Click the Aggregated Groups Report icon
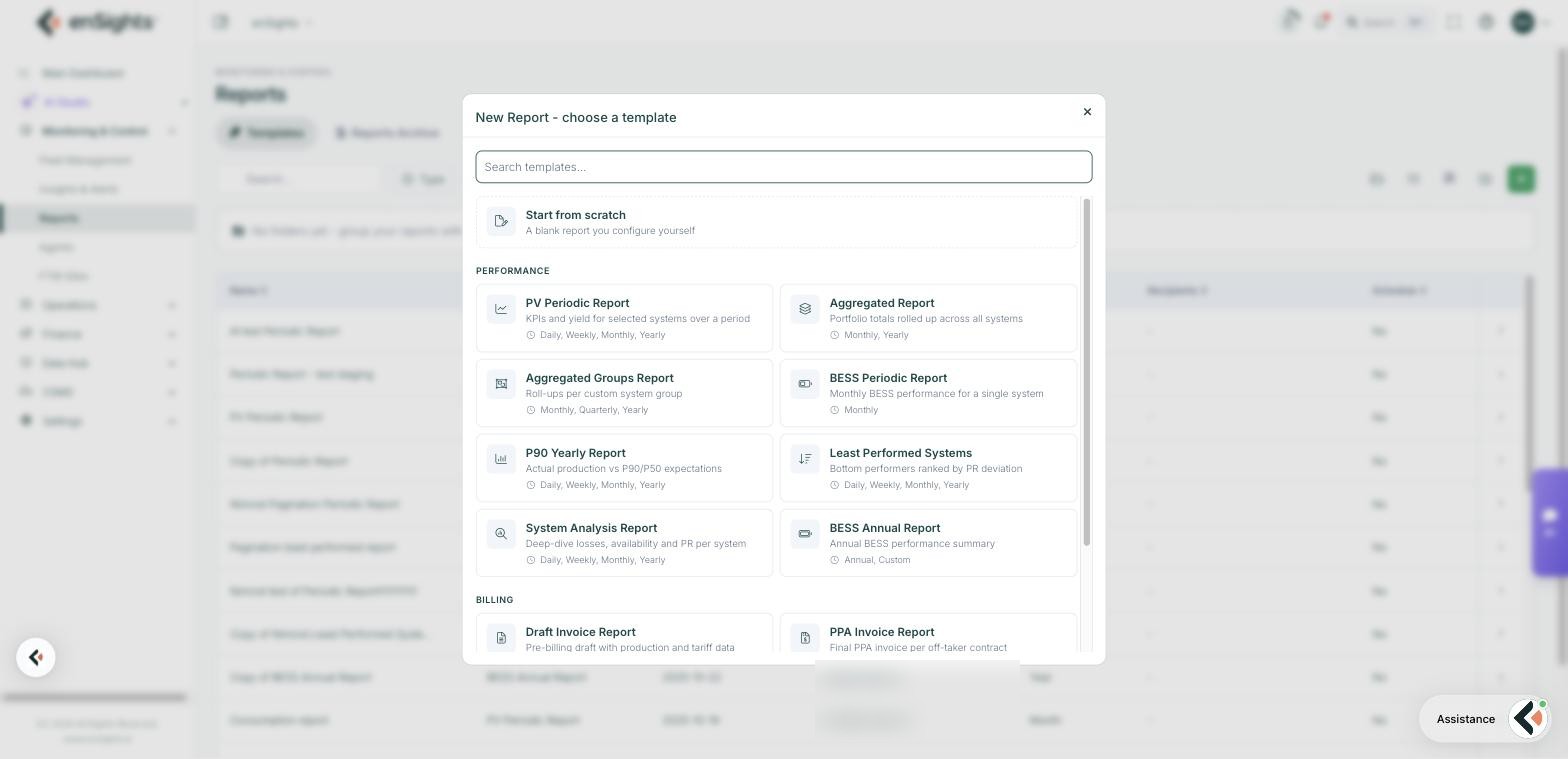1568x759 pixels. click(x=501, y=384)
